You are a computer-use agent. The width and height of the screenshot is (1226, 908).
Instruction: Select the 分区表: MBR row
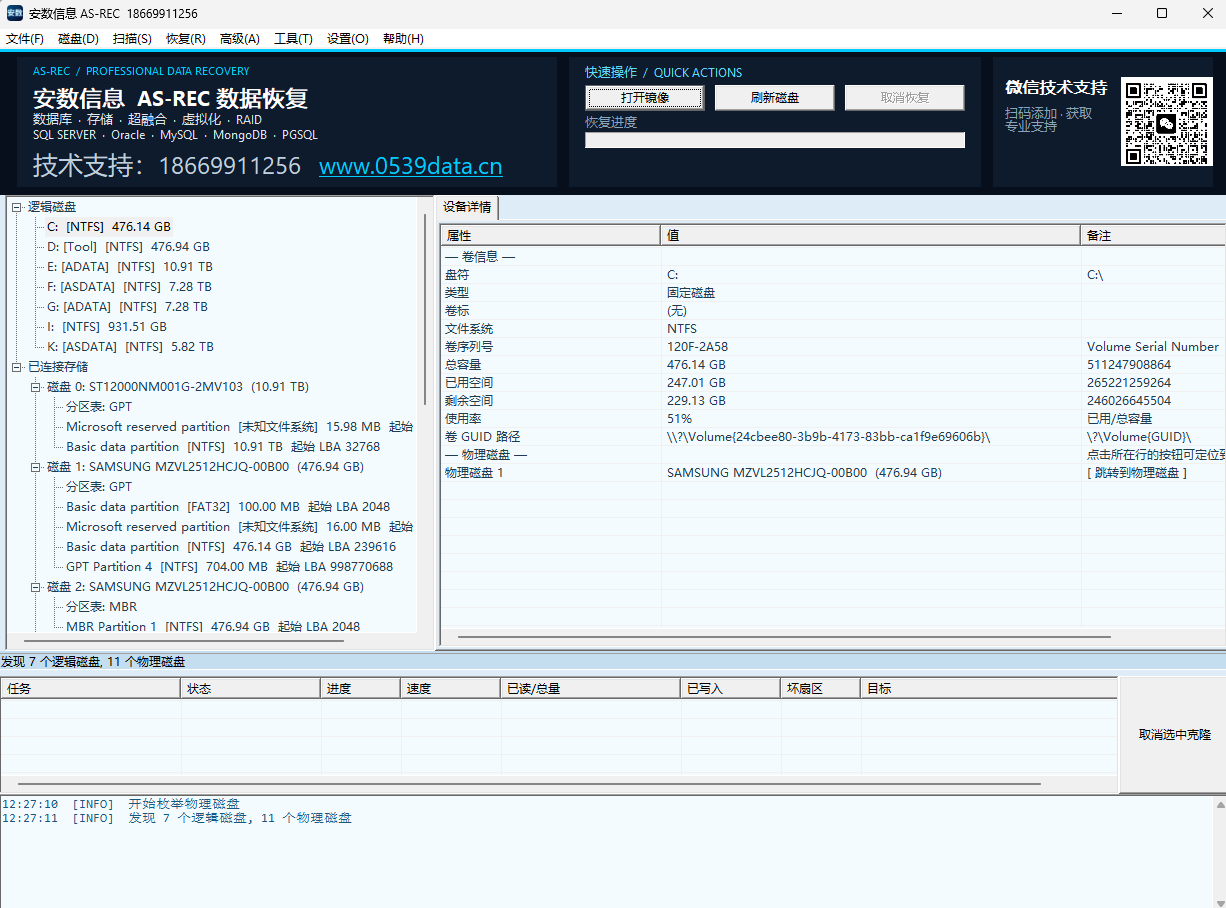pyautogui.click(x=102, y=607)
